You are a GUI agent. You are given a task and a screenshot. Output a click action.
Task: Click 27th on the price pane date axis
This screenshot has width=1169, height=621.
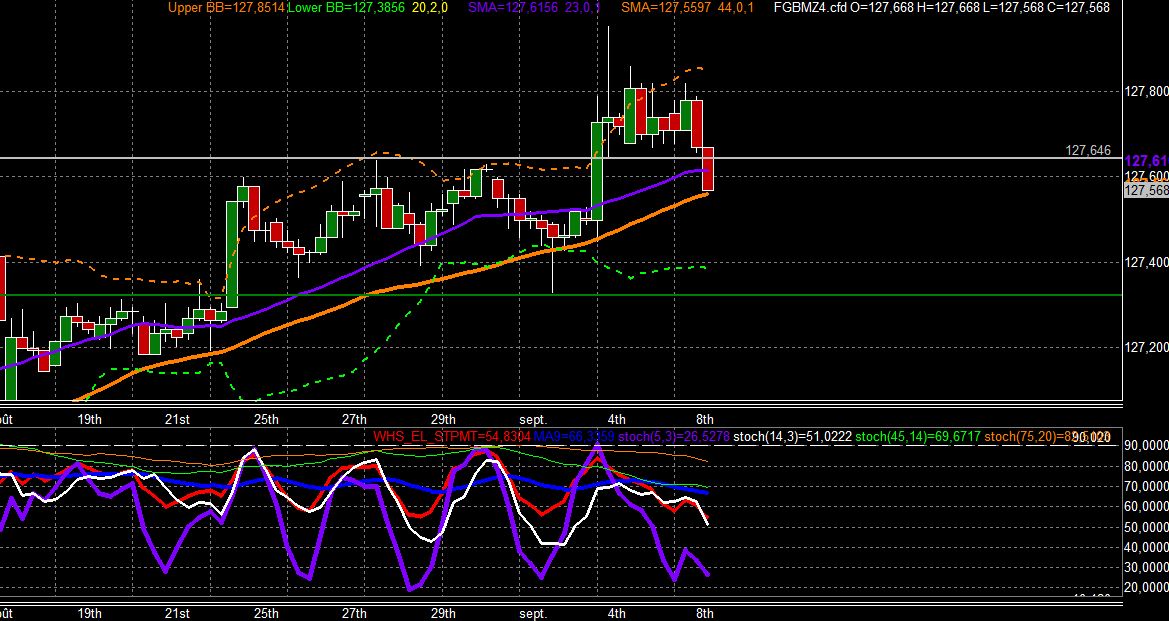(354, 419)
